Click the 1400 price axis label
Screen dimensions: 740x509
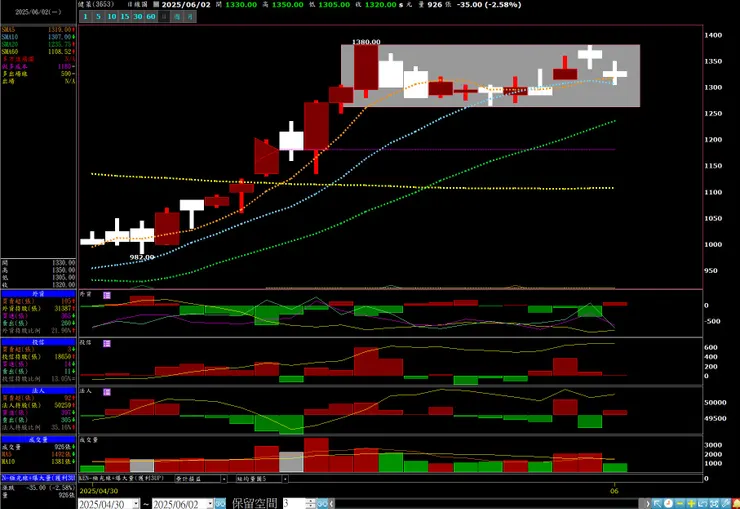click(713, 35)
